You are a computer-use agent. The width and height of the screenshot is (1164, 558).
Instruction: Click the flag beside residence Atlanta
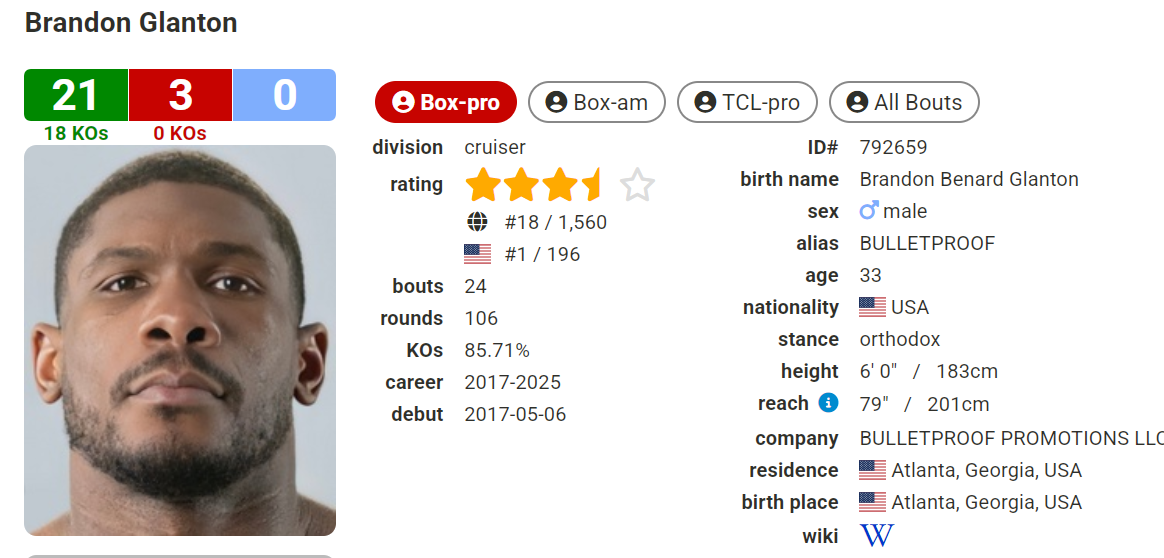coord(873,470)
